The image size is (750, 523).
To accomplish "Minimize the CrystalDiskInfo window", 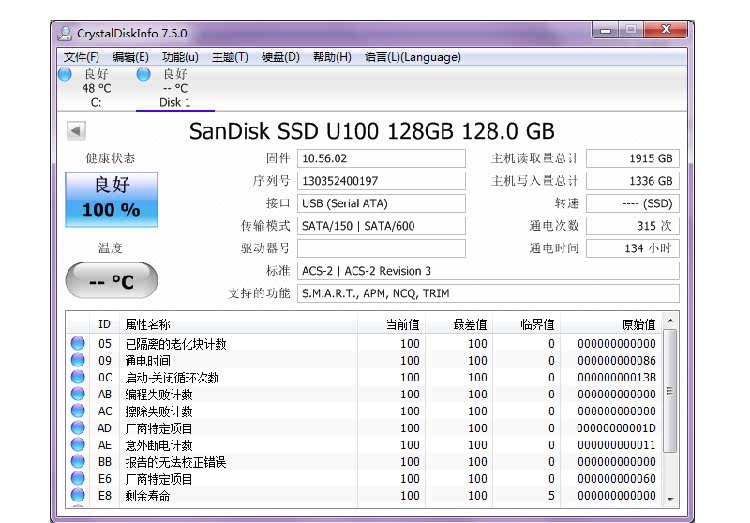I will (606, 30).
